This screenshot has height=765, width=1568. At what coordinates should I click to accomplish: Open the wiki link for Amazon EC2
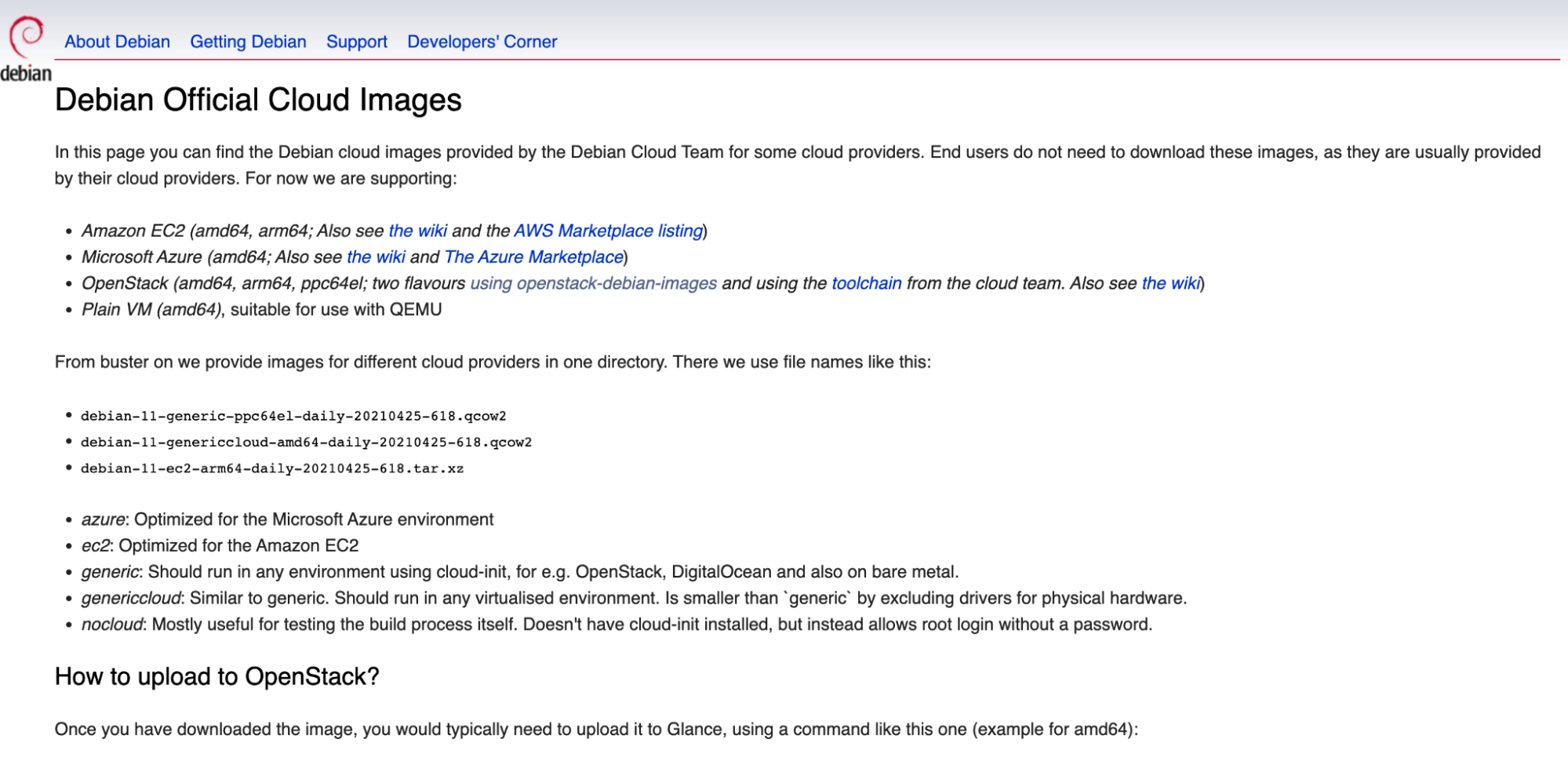pos(417,231)
